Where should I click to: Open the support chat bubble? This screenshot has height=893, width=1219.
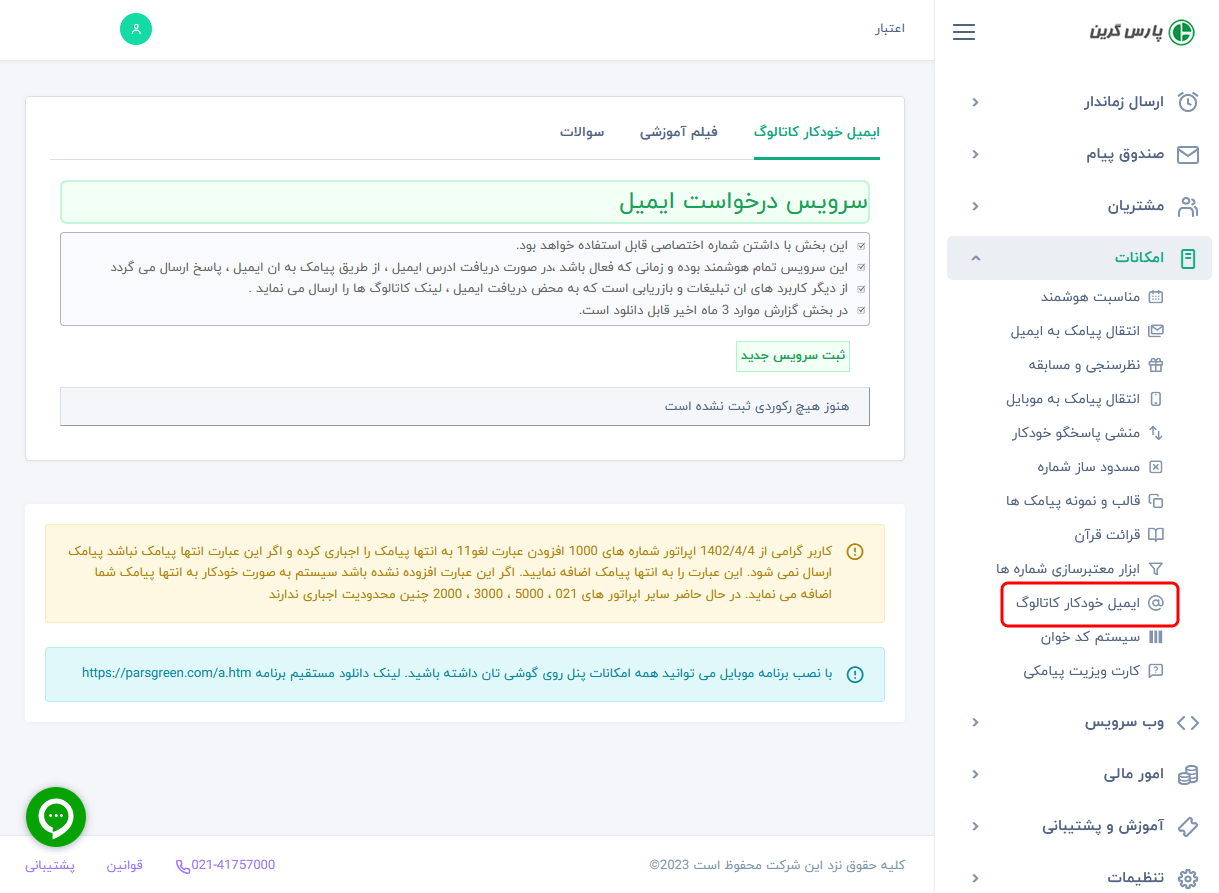point(55,816)
